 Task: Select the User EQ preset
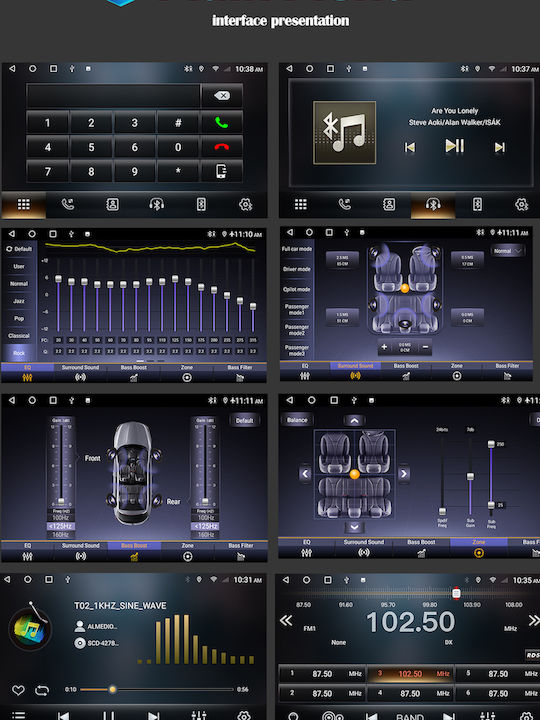click(19, 266)
